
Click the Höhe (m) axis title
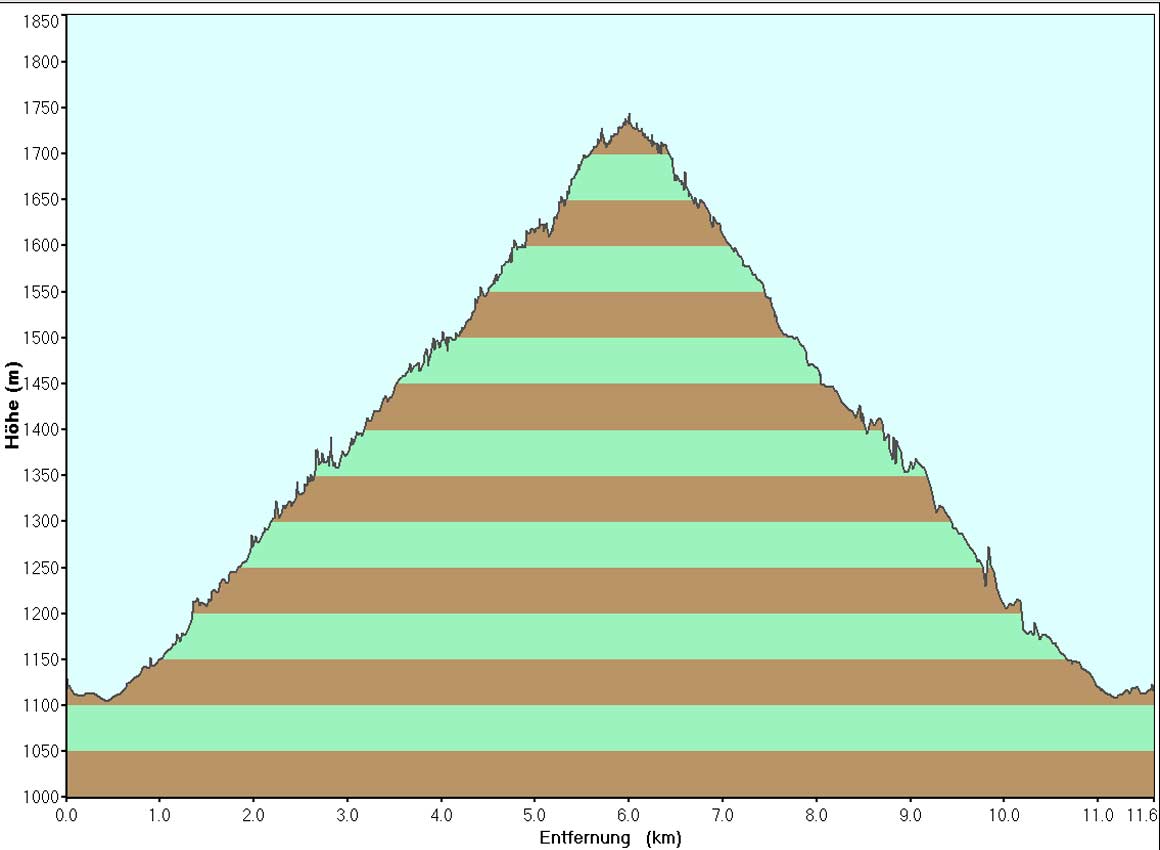tap(13, 405)
